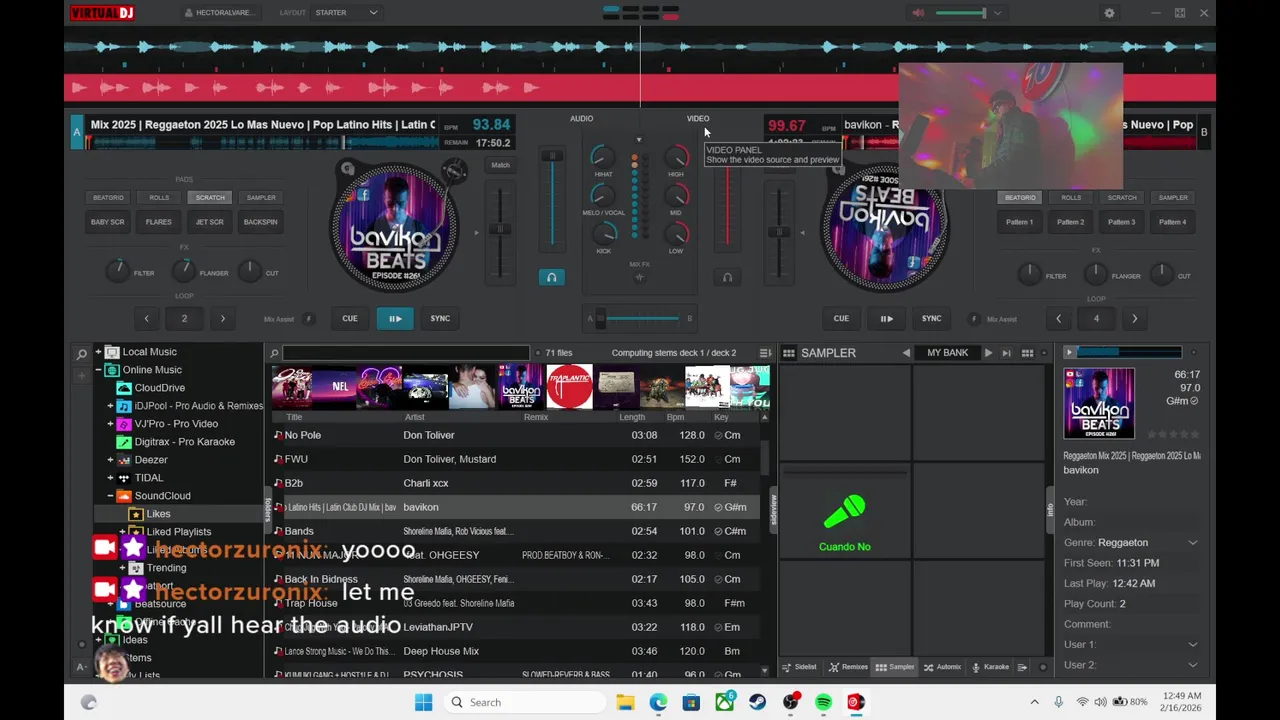
Task: Toggle right deck play/pause
Action: [886, 319]
